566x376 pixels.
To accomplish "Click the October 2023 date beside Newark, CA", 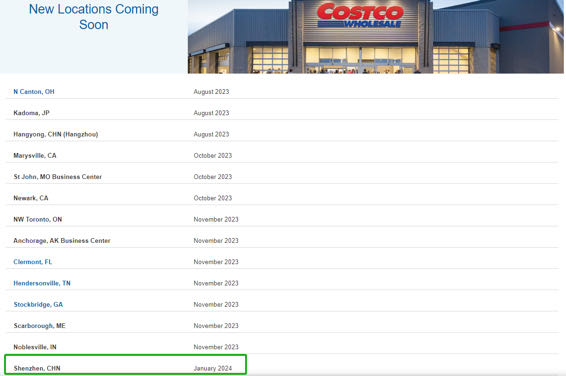I will pyautogui.click(x=213, y=198).
